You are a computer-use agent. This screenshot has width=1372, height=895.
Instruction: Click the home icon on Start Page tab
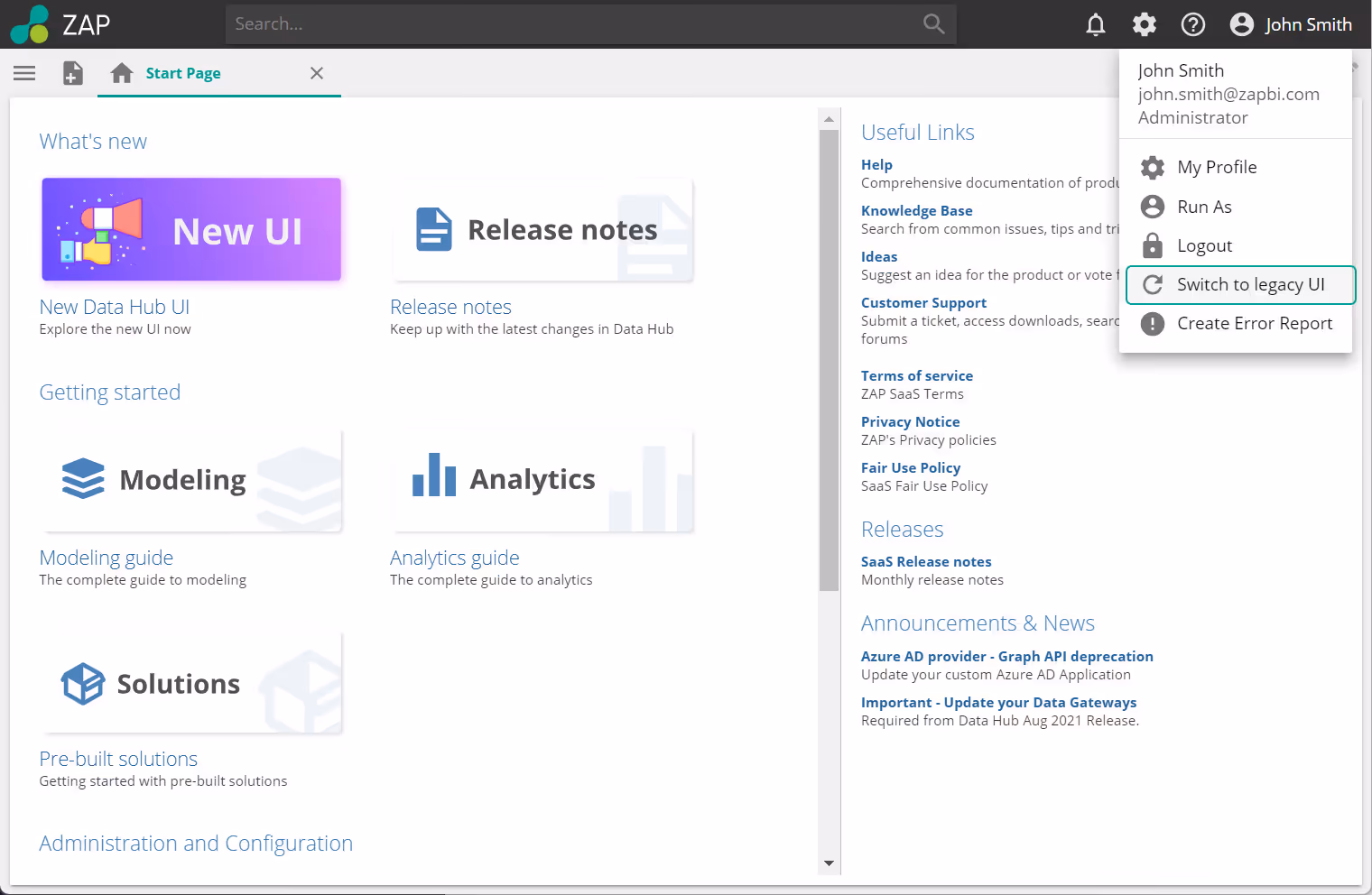tap(122, 73)
